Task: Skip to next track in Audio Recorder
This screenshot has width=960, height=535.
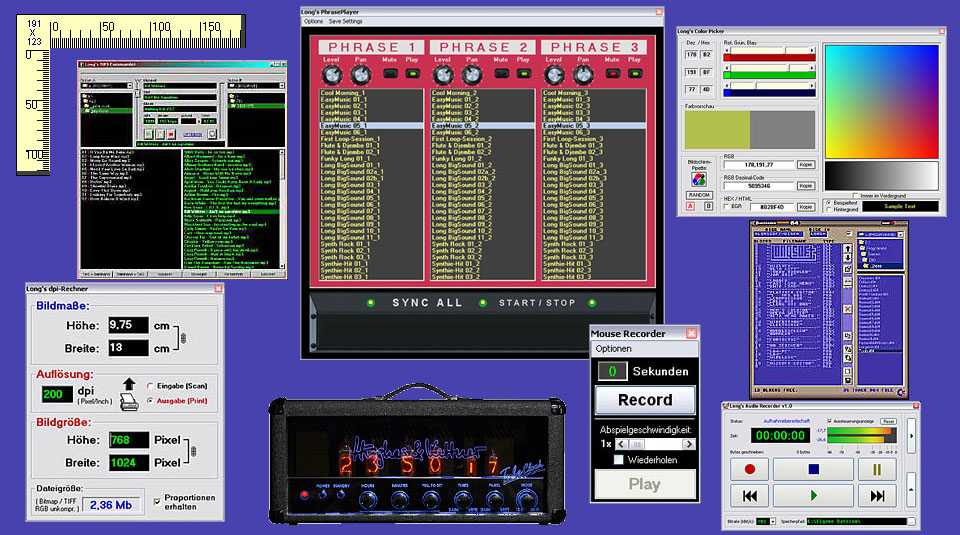Action: pos(877,496)
